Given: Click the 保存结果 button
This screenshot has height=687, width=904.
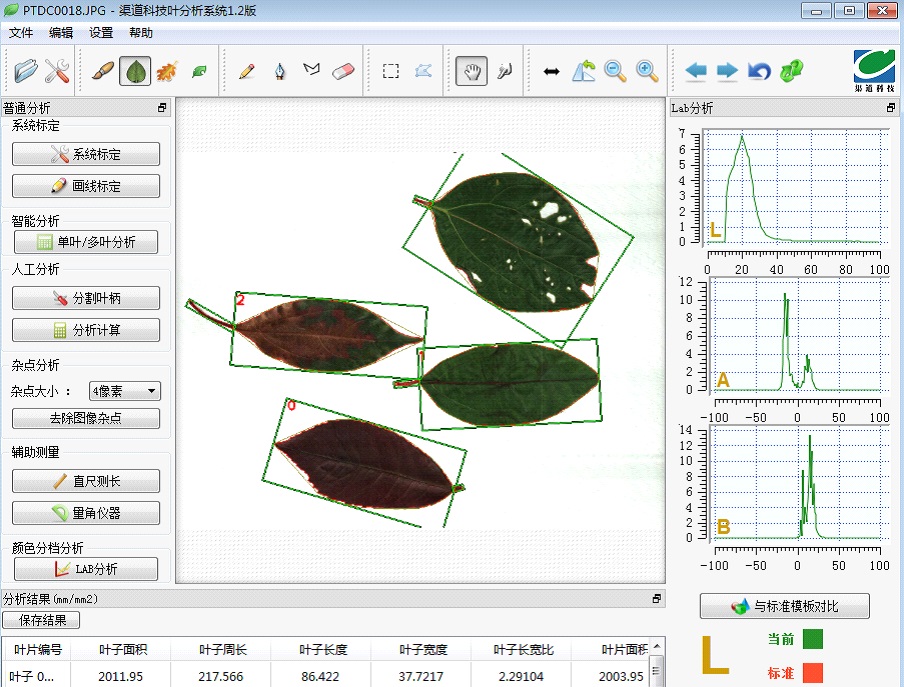Looking at the screenshot, I should tap(42, 620).
